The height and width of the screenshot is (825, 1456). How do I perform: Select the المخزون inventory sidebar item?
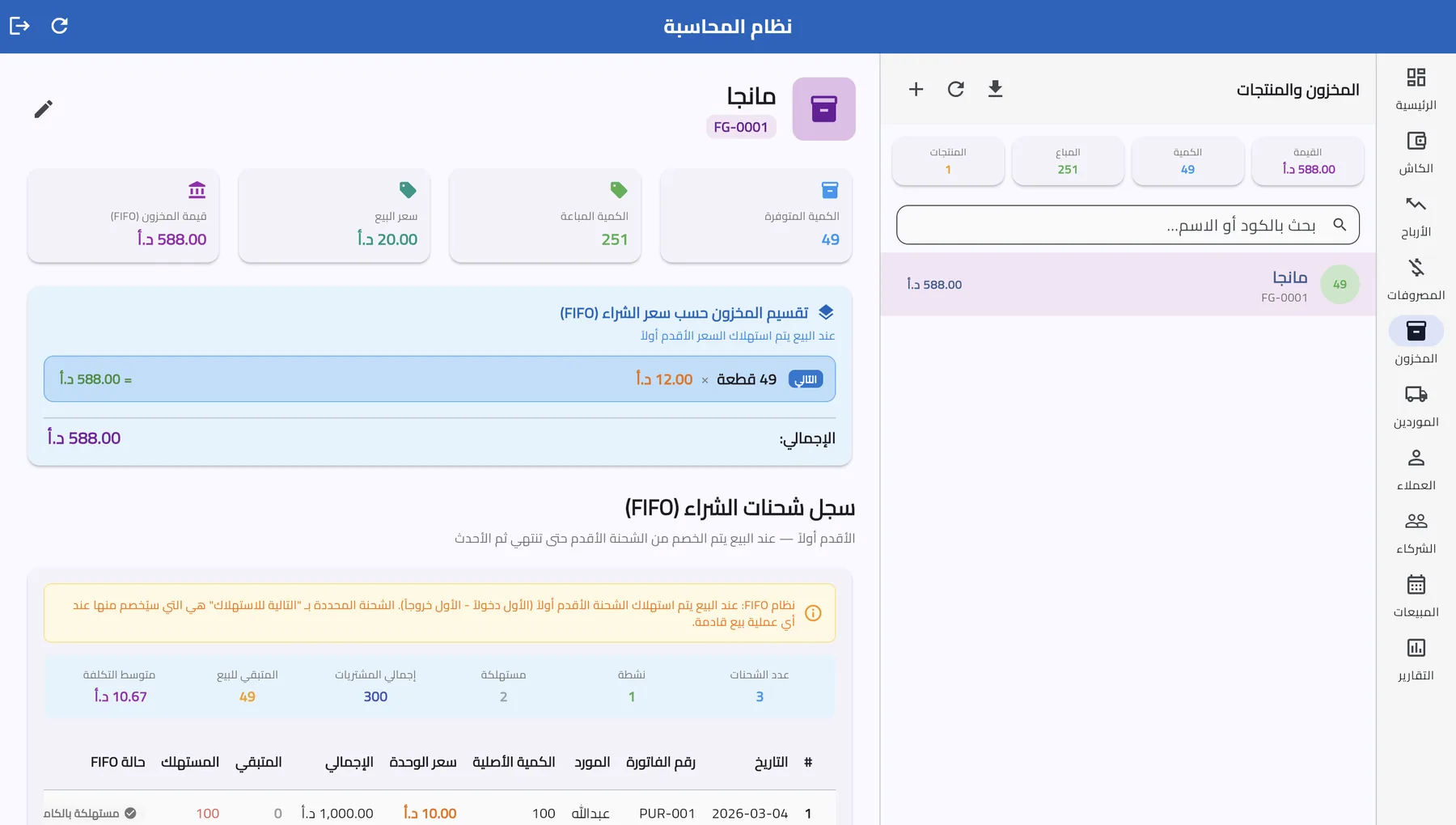click(x=1416, y=342)
